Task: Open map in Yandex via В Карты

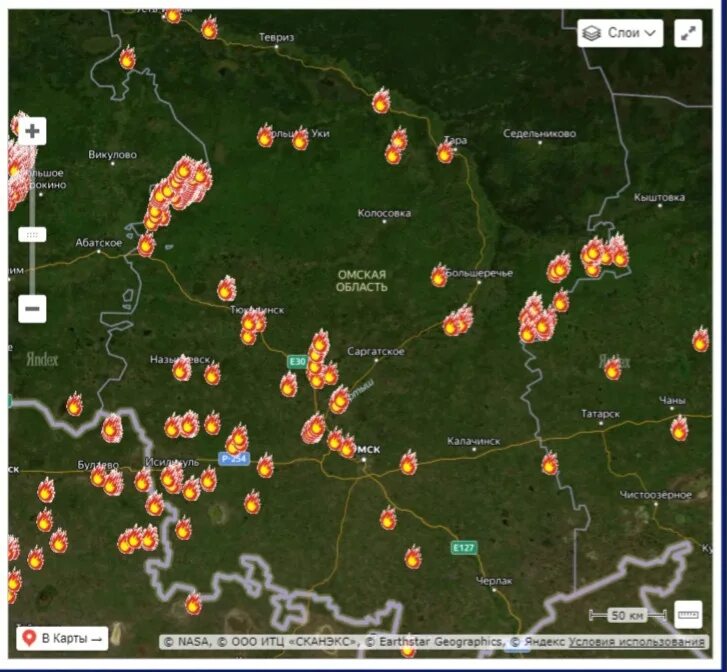Action: 62,639
